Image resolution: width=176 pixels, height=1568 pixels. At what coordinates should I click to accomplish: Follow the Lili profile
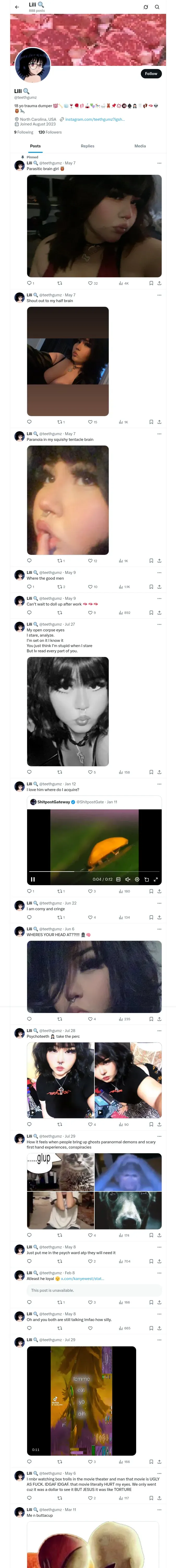(x=150, y=74)
